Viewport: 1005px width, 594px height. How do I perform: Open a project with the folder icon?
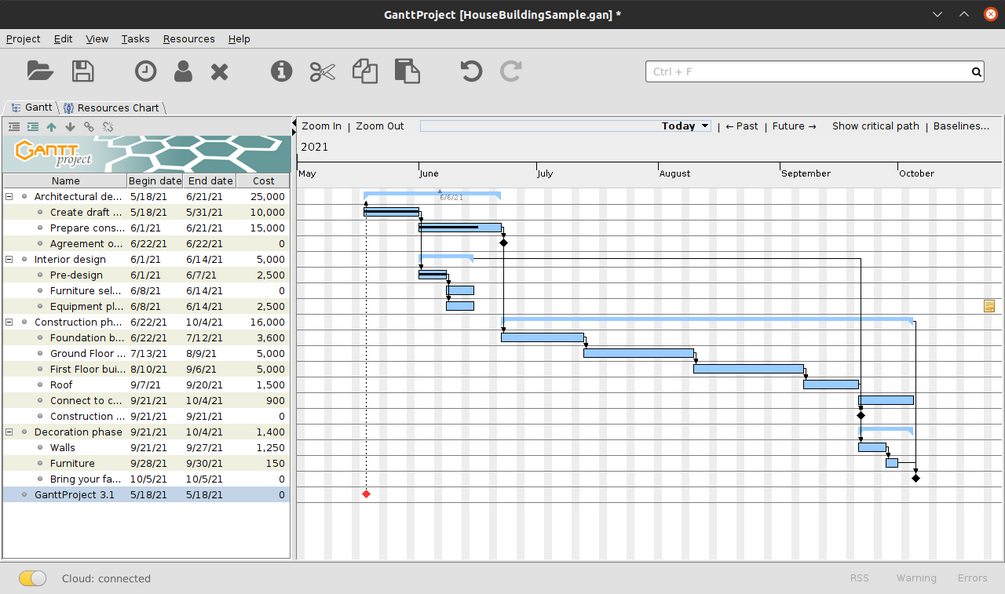[40, 71]
